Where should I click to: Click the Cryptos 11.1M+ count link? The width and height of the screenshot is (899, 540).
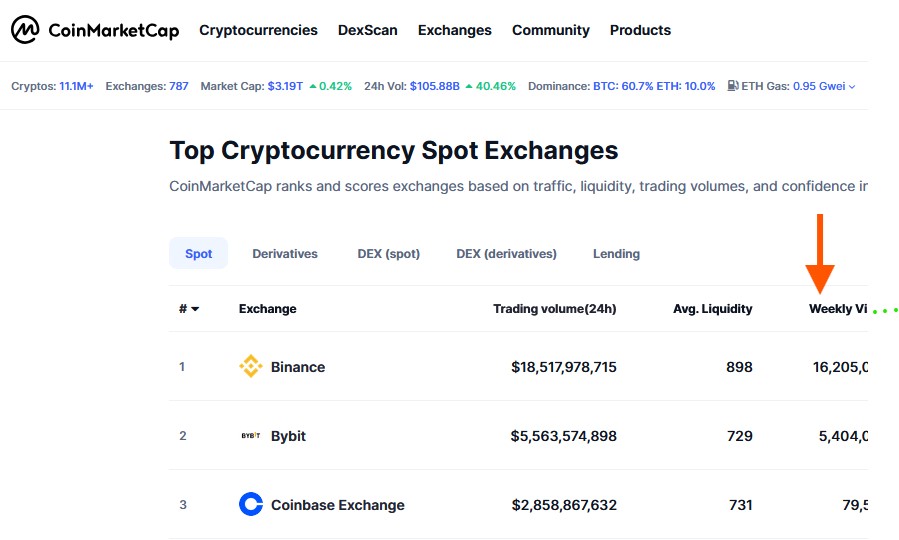76,86
